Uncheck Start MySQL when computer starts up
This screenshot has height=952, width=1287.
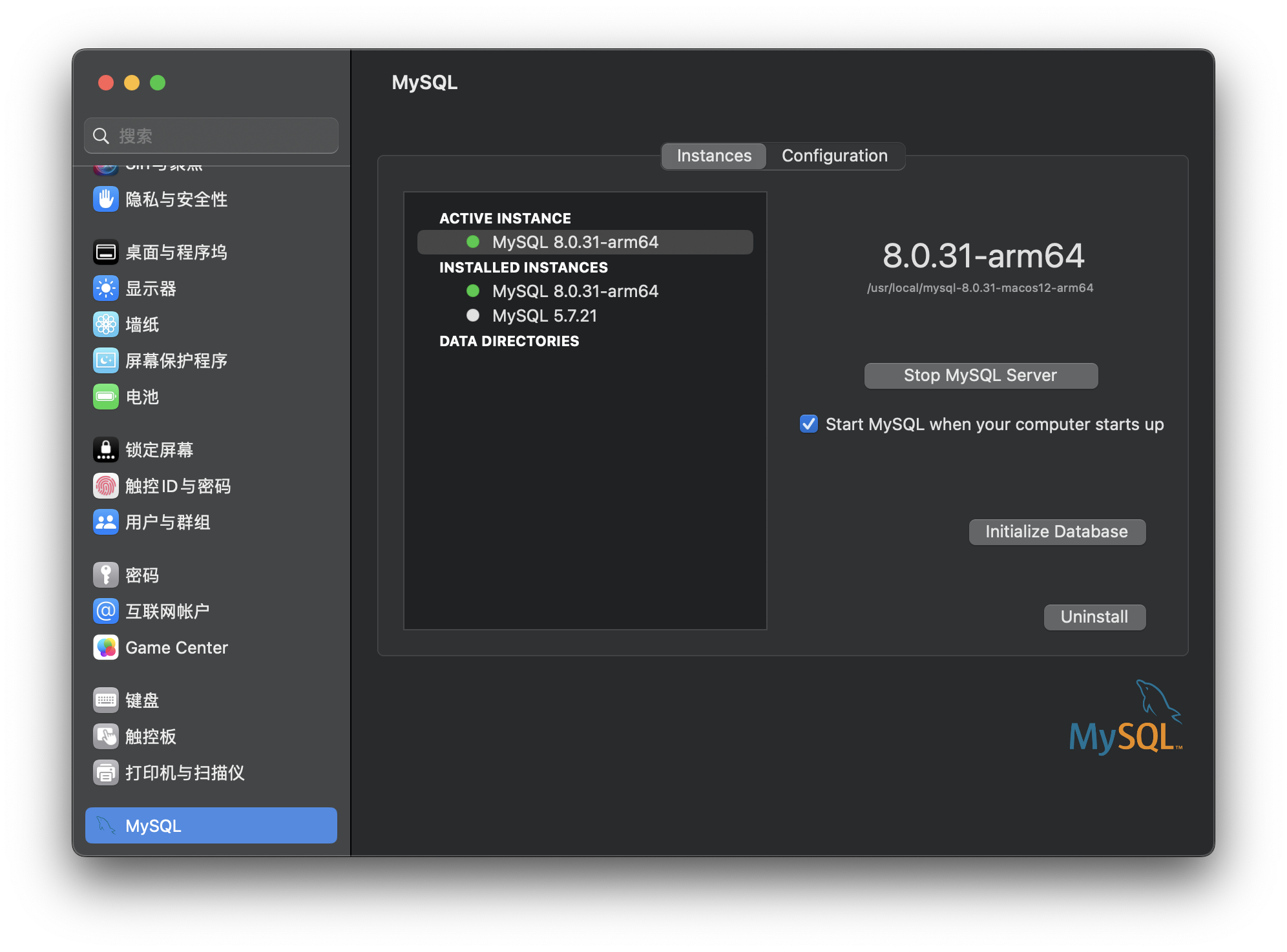(x=808, y=424)
